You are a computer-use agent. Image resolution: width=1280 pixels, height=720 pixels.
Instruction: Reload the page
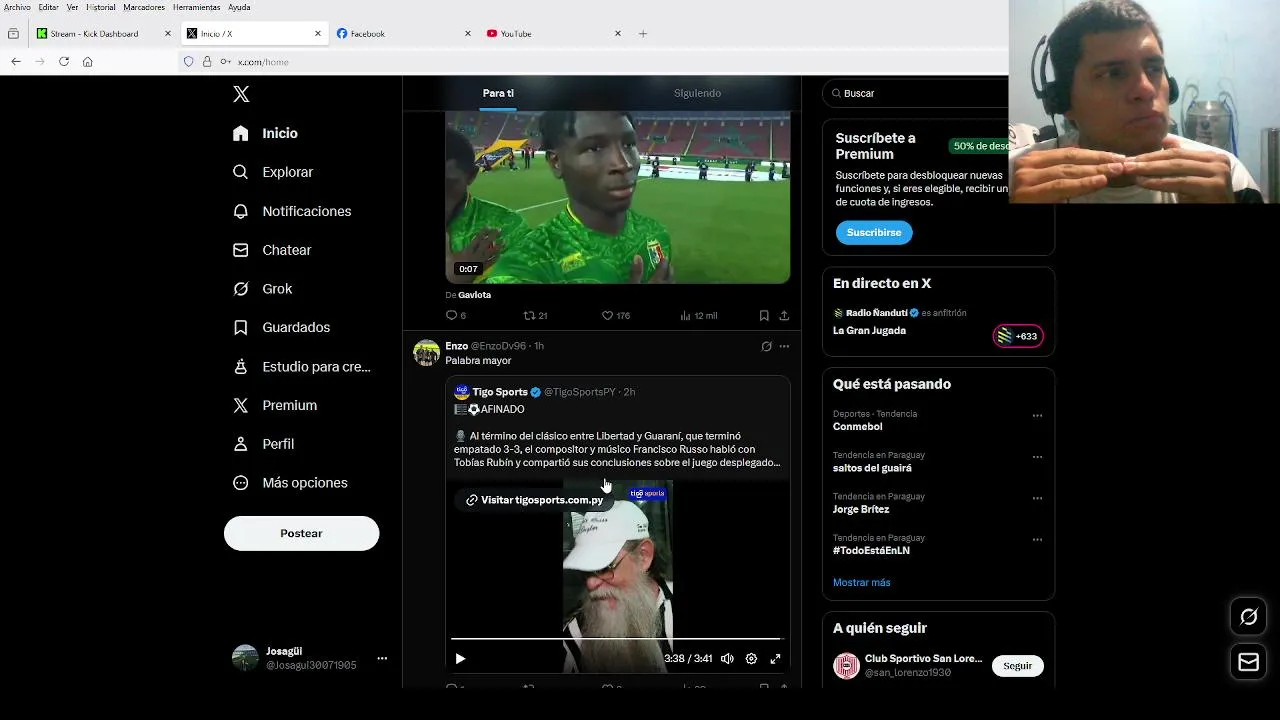click(64, 61)
